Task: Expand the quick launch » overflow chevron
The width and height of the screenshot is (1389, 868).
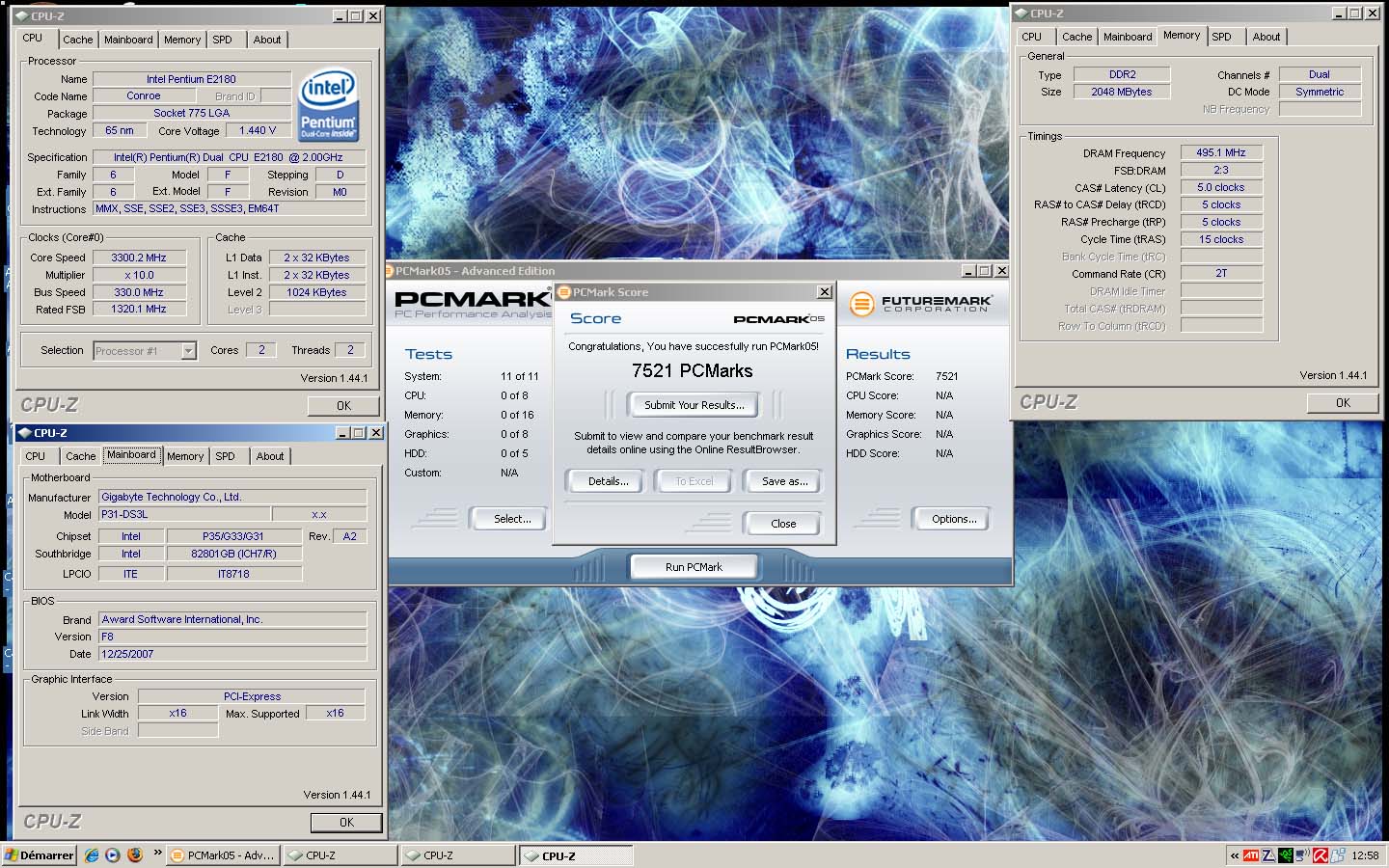Action: tap(157, 854)
